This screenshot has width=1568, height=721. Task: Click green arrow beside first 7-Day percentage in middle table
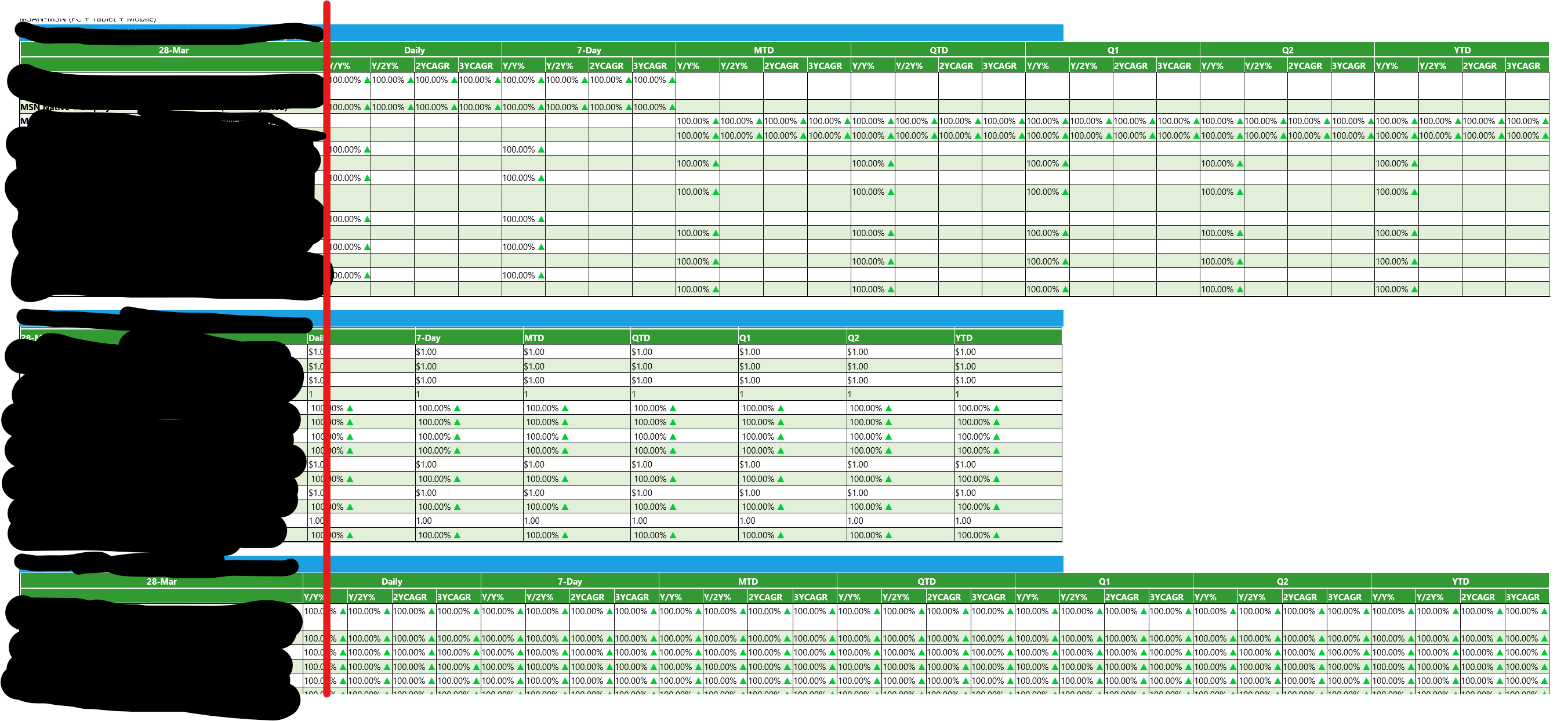[457, 408]
